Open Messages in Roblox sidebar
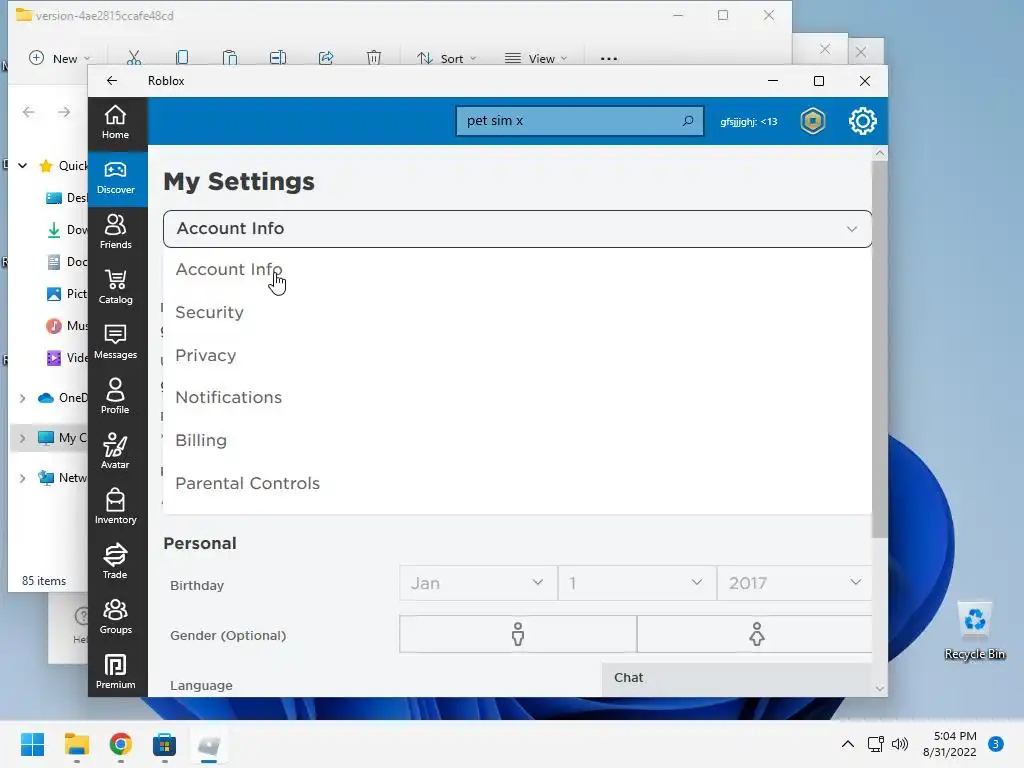 point(116,342)
